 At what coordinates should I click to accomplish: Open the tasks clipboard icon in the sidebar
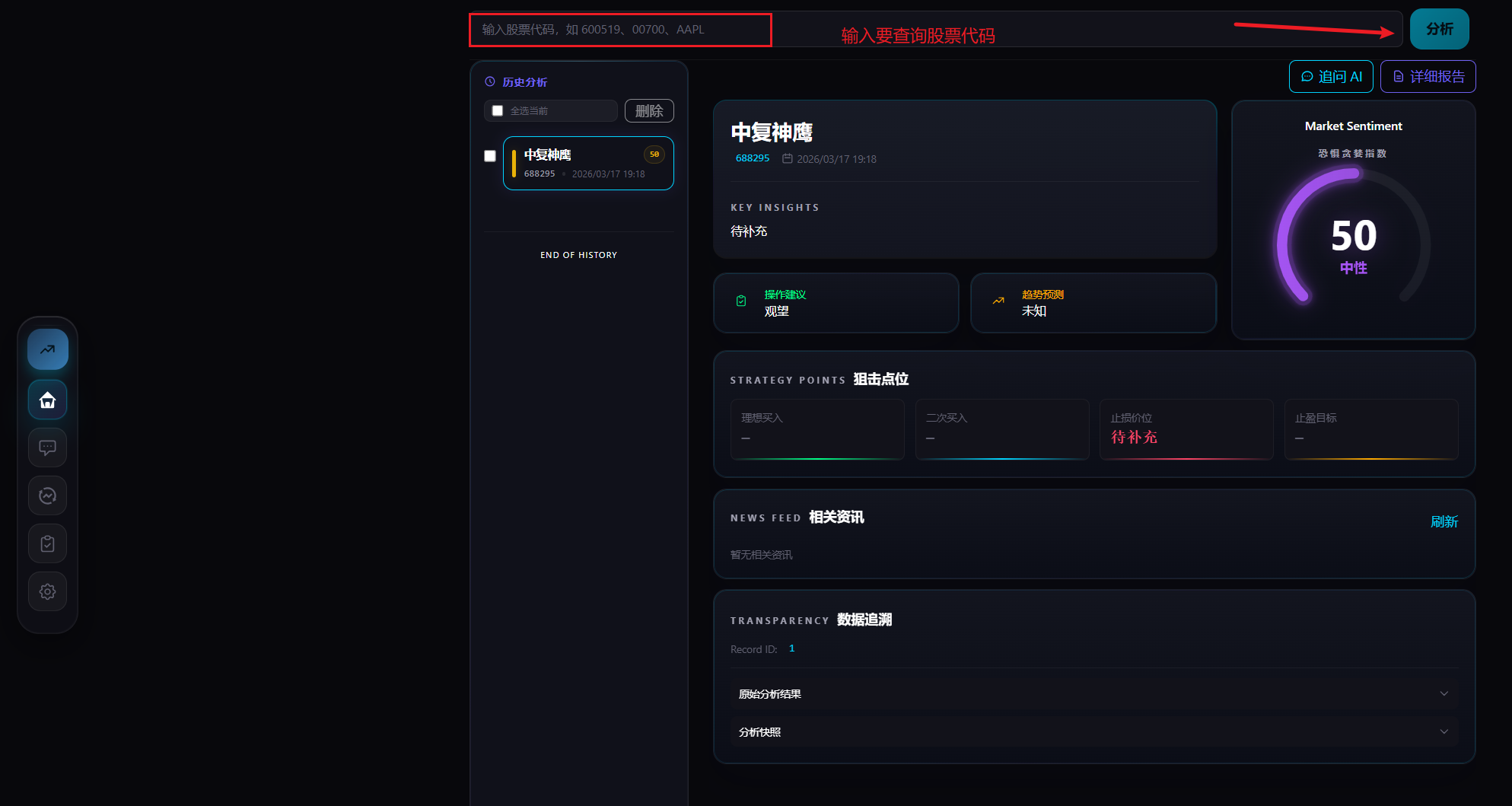pyautogui.click(x=47, y=543)
